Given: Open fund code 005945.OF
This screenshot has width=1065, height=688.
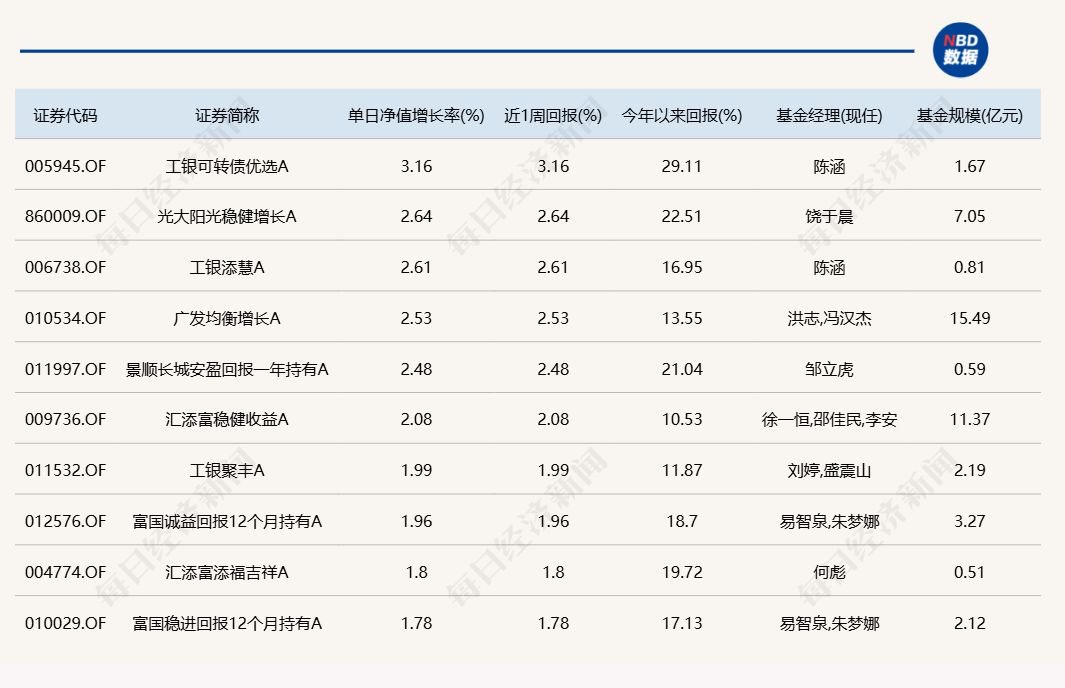Looking at the screenshot, I should (x=66, y=166).
